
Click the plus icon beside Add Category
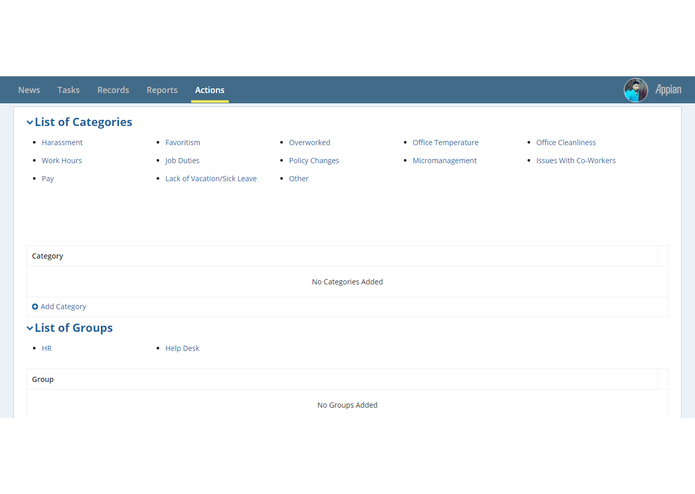[35, 307]
